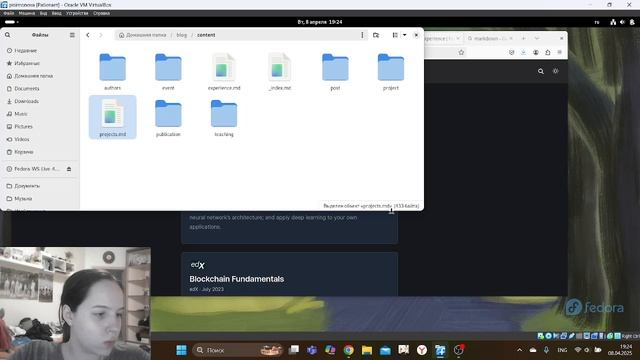Select the projects.md file

click(x=112, y=118)
